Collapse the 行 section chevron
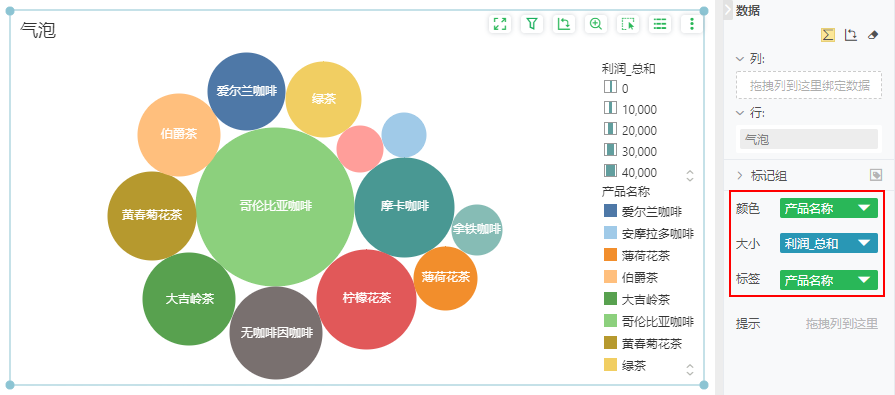Image resolution: width=895 pixels, height=395 pixels. [740, 113]
